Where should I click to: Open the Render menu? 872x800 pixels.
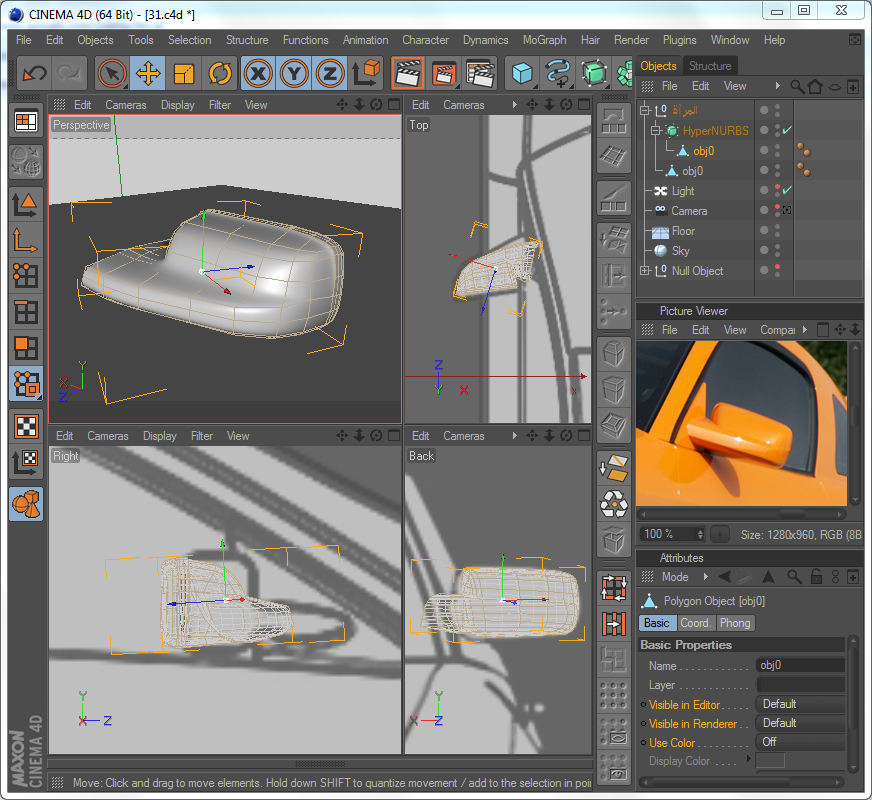(x=631, y=40)
